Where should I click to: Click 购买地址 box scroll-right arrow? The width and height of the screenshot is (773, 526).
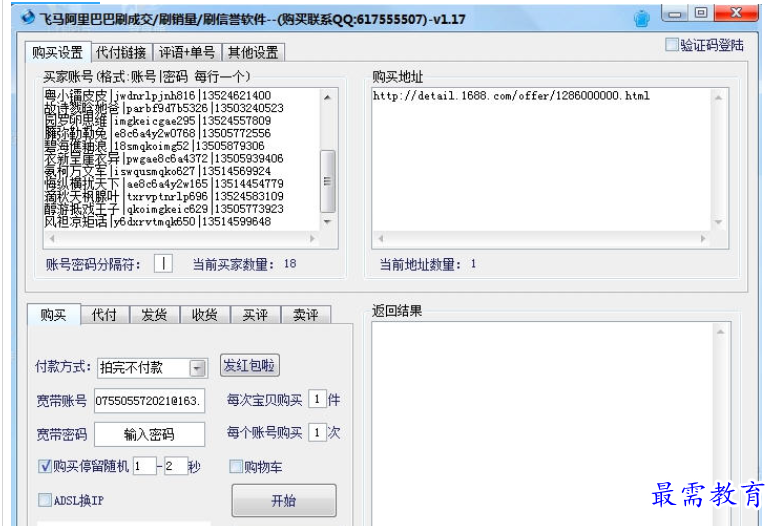[703, 239]
